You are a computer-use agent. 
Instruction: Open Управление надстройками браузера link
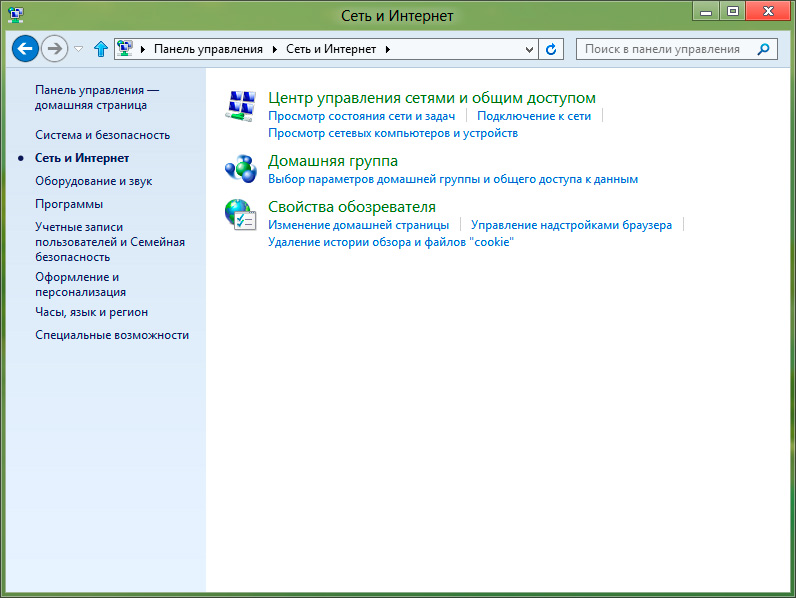click(x=571, y=226)
